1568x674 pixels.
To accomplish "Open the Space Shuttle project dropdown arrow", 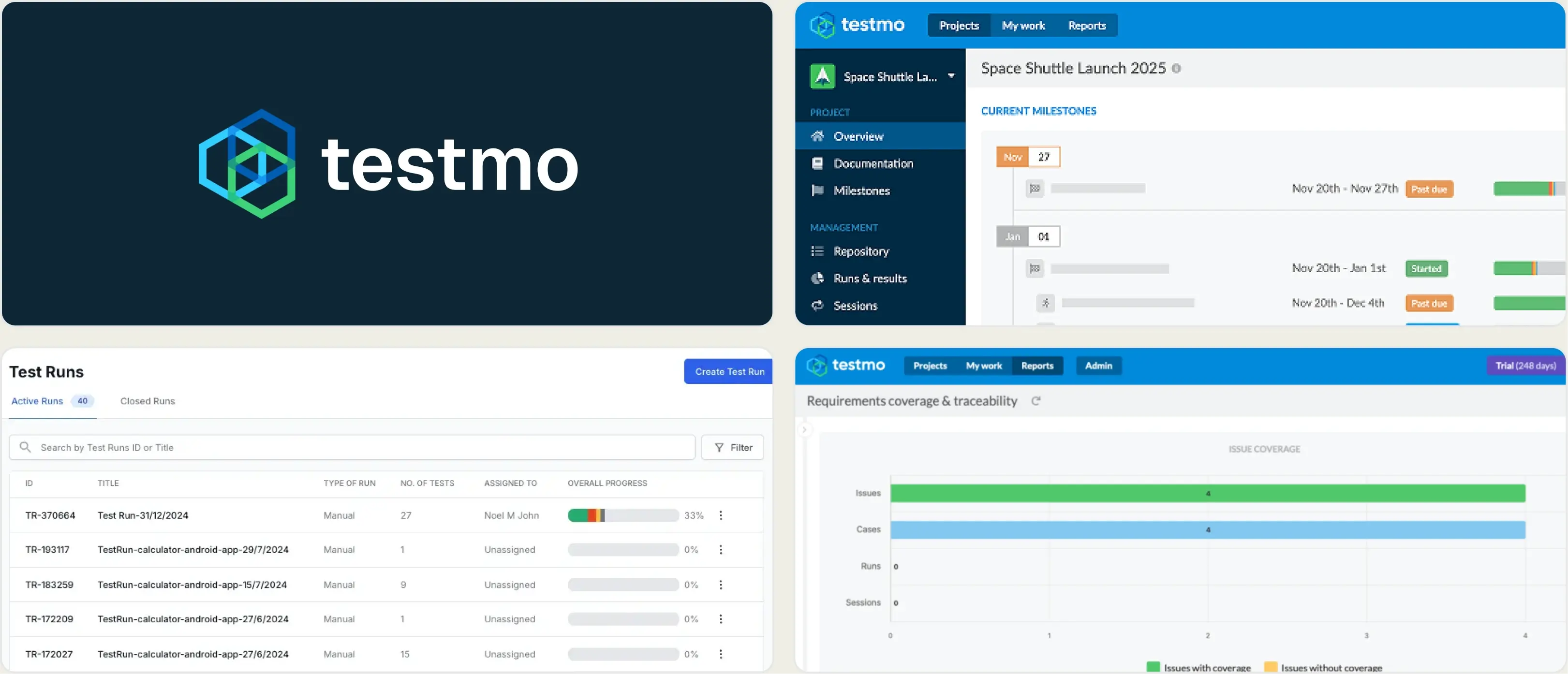I will [951, 76].
